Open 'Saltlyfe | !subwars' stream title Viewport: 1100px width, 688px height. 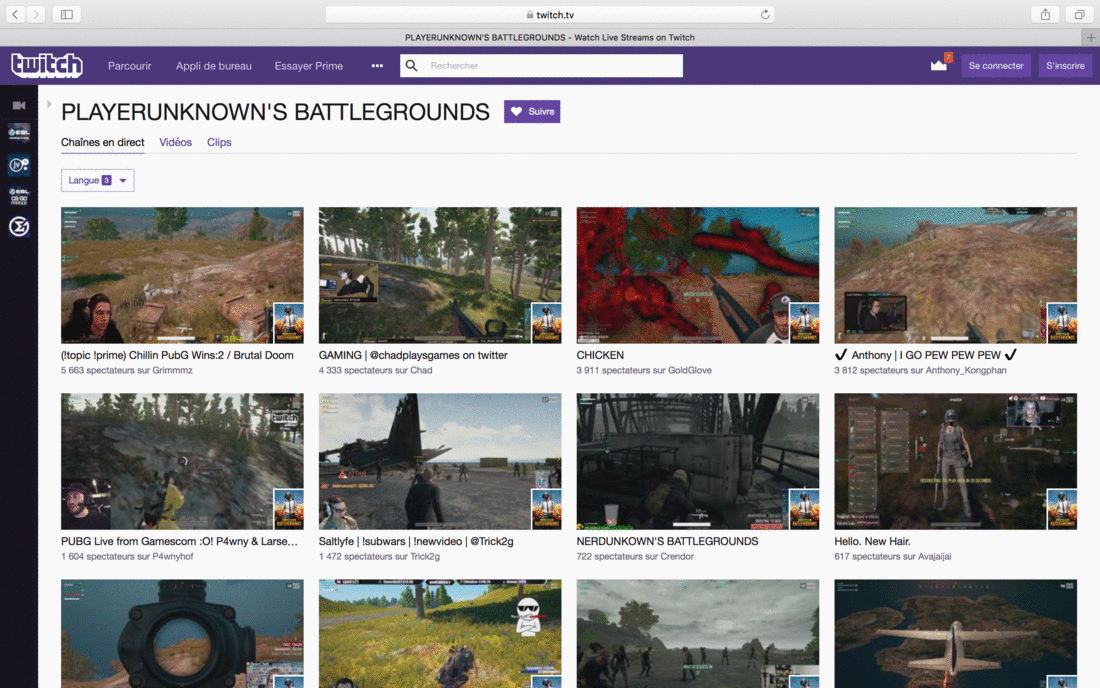pyautogui.click(x=416, y=541)
